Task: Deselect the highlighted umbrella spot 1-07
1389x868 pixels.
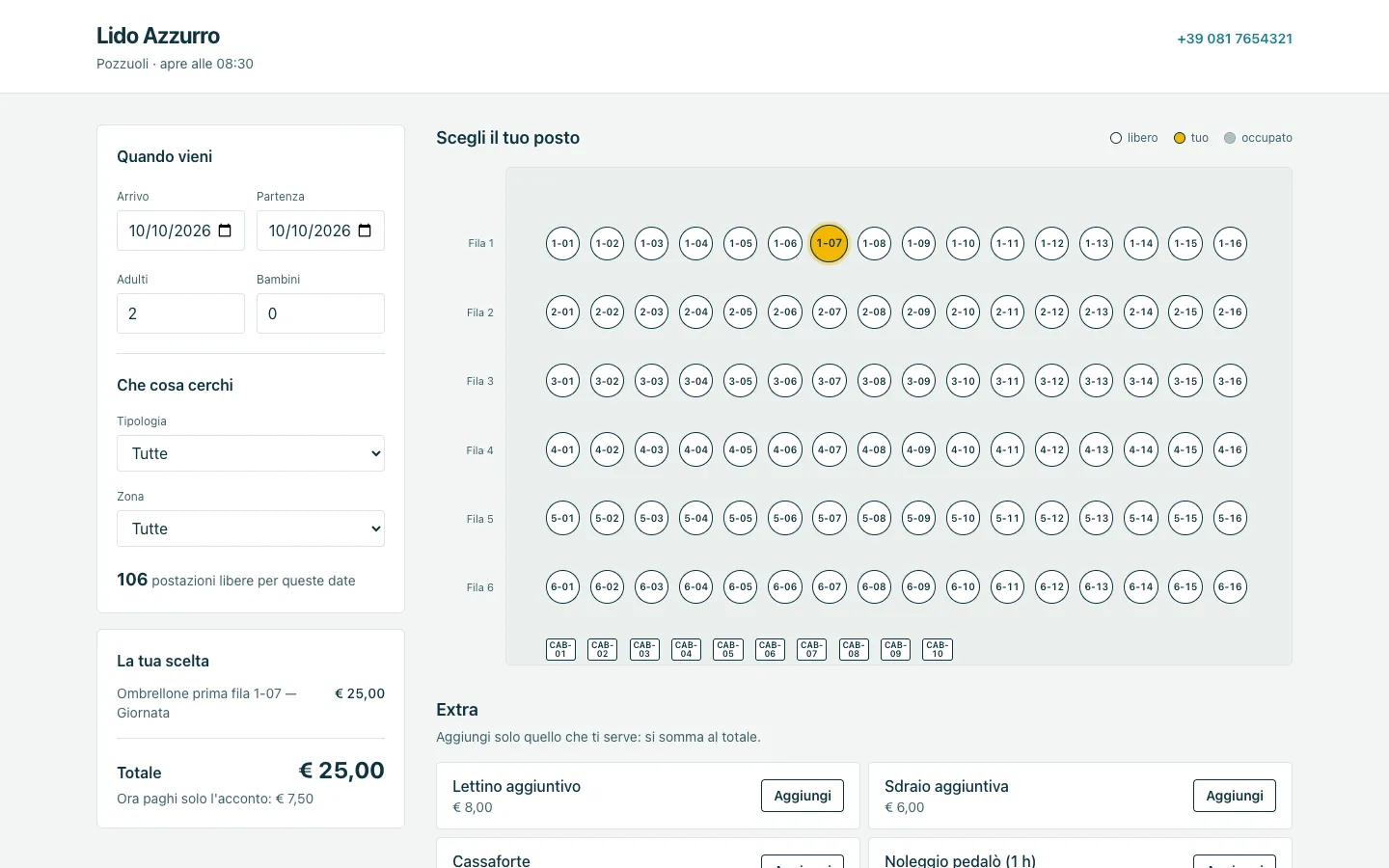Action: pyautogui.click(x=830, y=243)
